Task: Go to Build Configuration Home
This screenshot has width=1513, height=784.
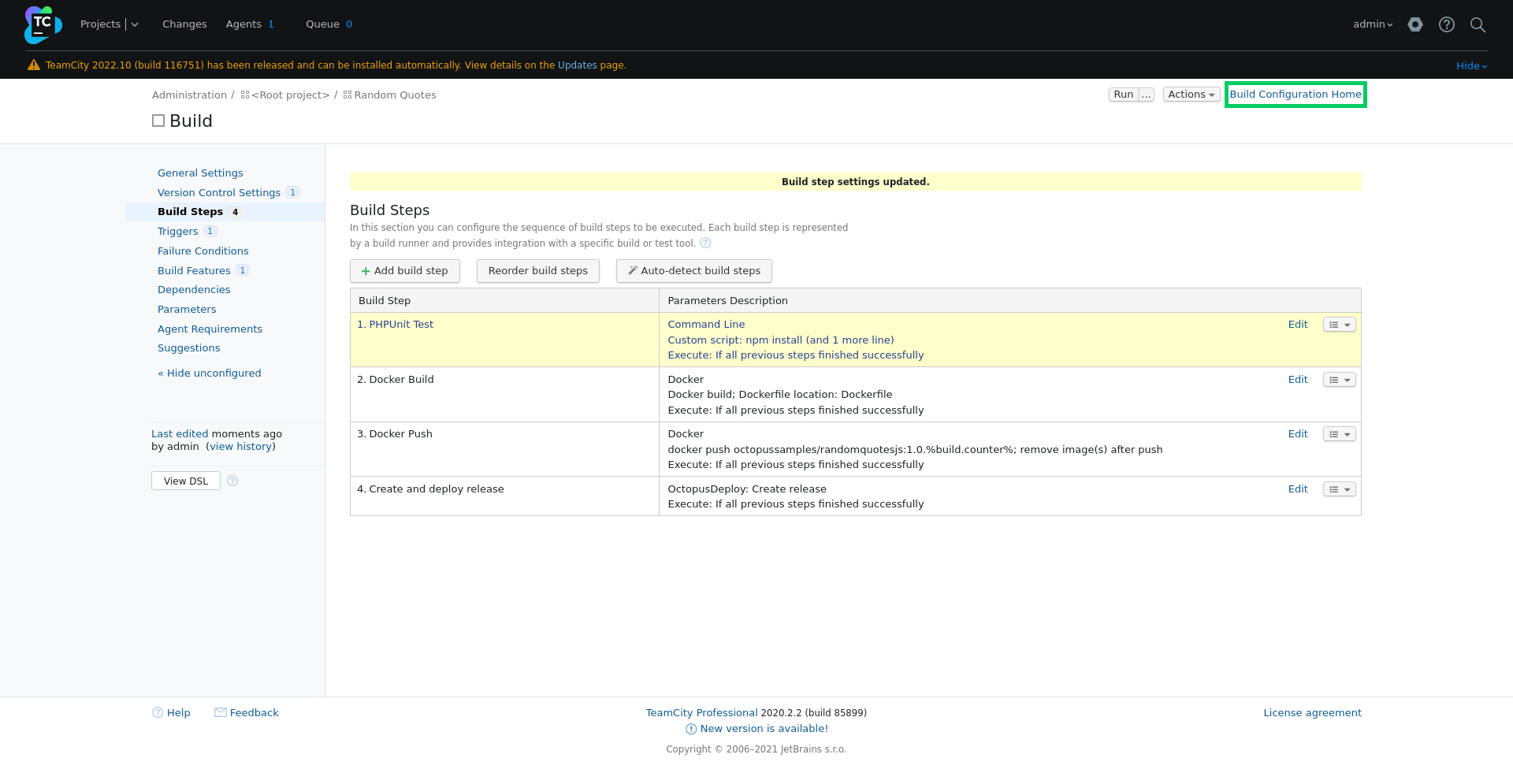Action: coord(1296,94)
